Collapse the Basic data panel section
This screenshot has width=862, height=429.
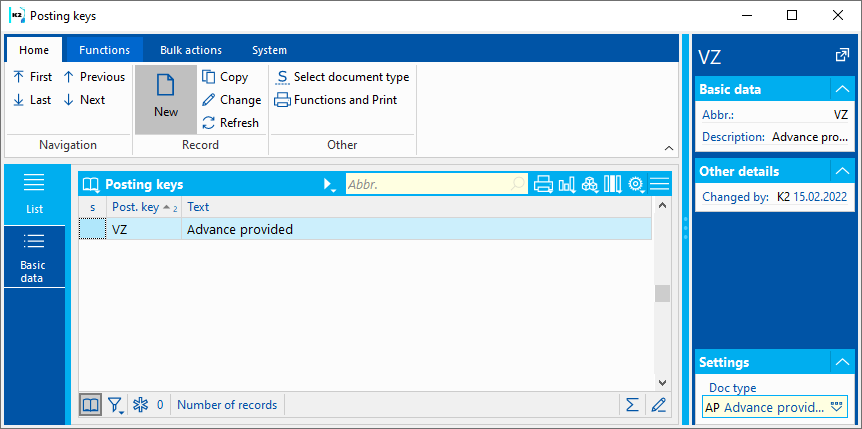tap(841, 89)
